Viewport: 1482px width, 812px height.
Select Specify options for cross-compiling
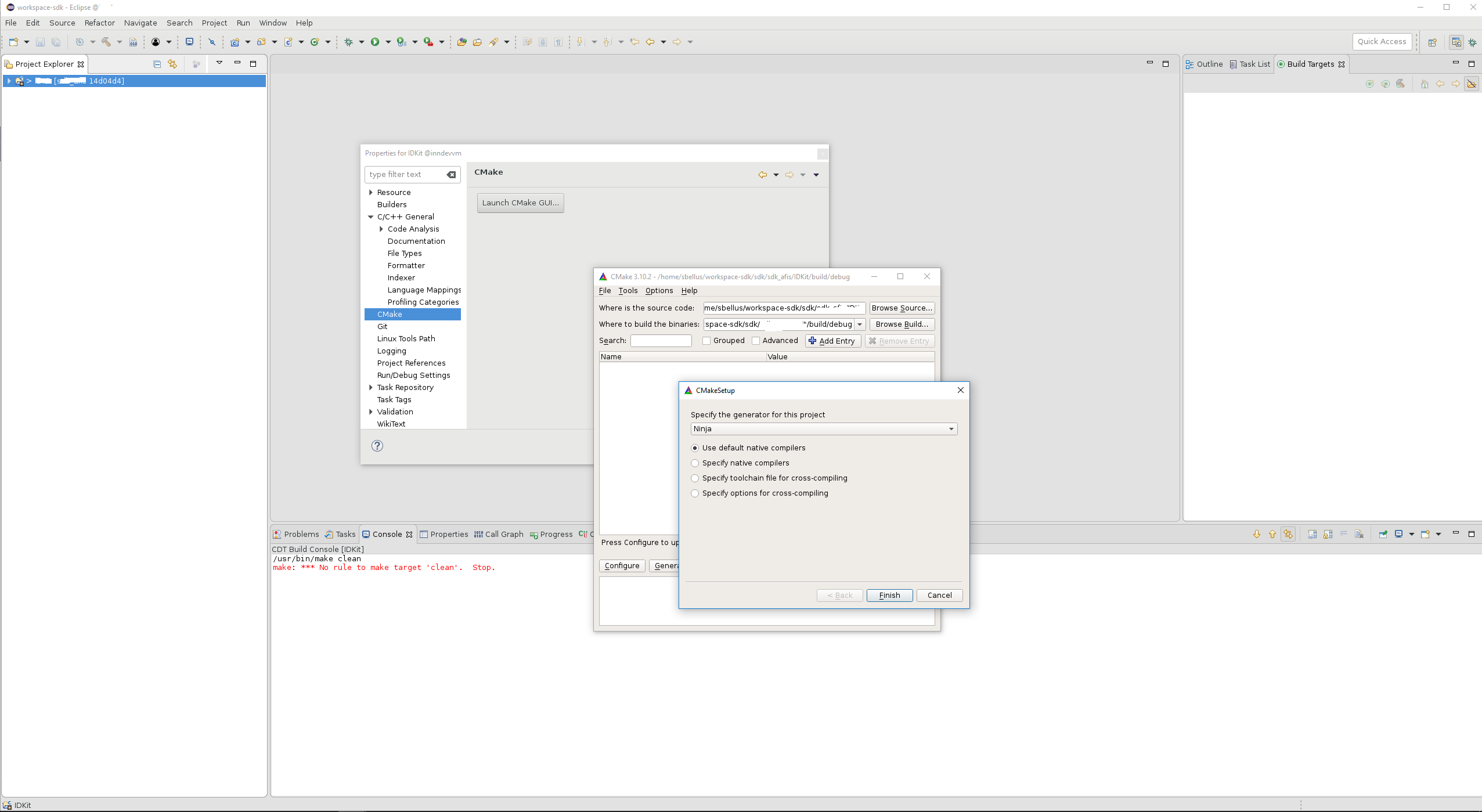(x=695, y=493)
